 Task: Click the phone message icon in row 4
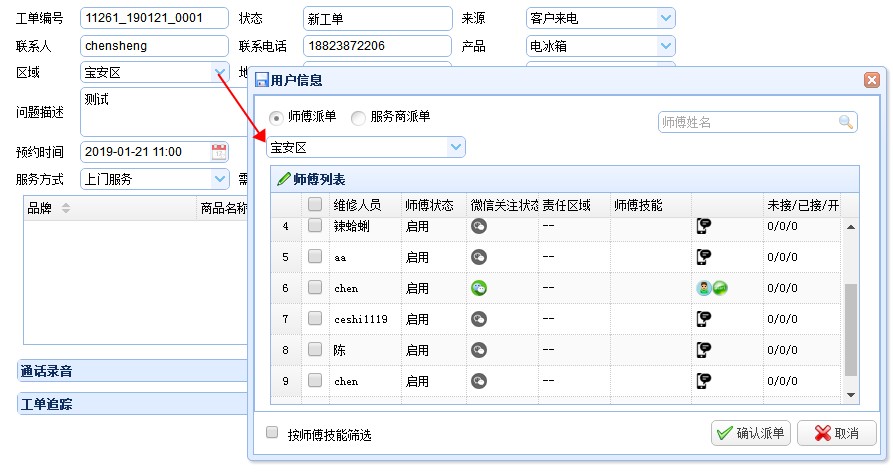click(704, 226)
